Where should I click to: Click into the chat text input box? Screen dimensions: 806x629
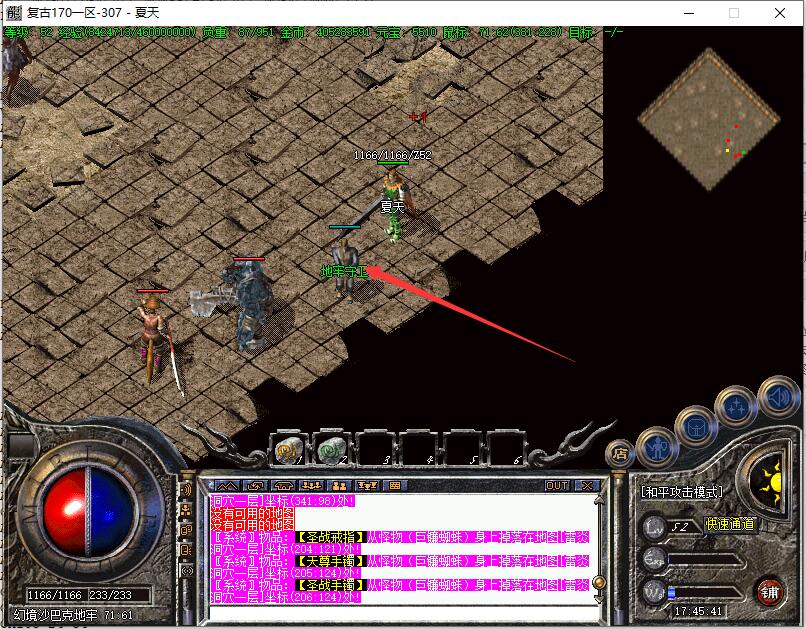[x=404, y=613]
